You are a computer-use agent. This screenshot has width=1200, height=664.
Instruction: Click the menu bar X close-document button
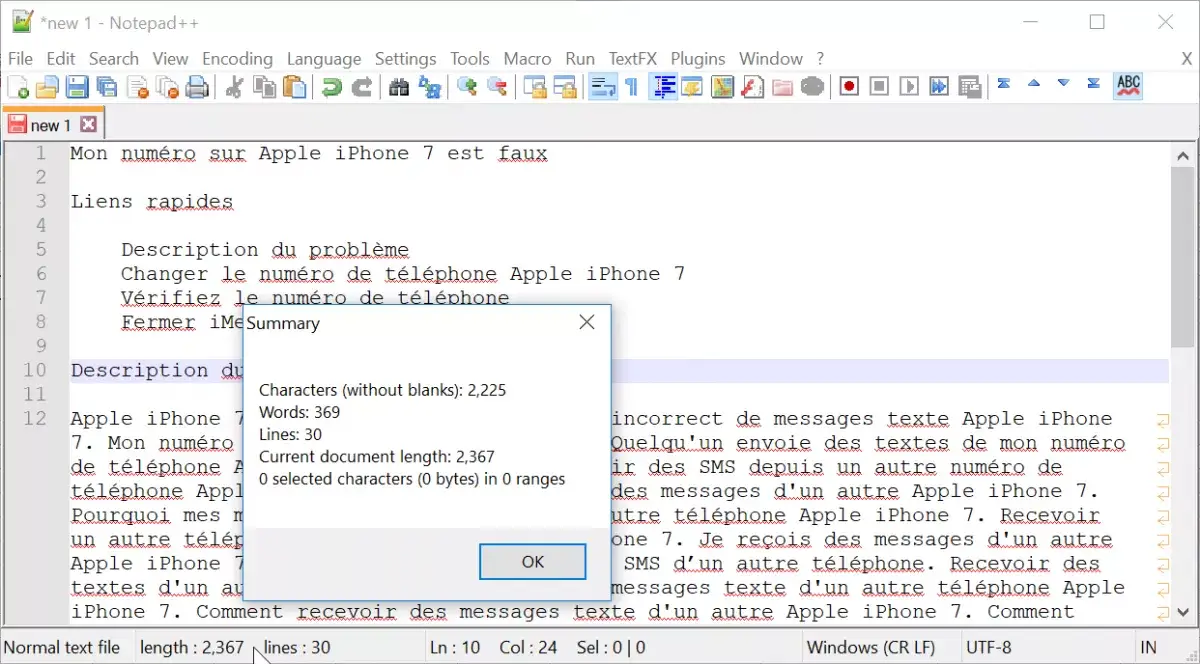(1187, 59)
